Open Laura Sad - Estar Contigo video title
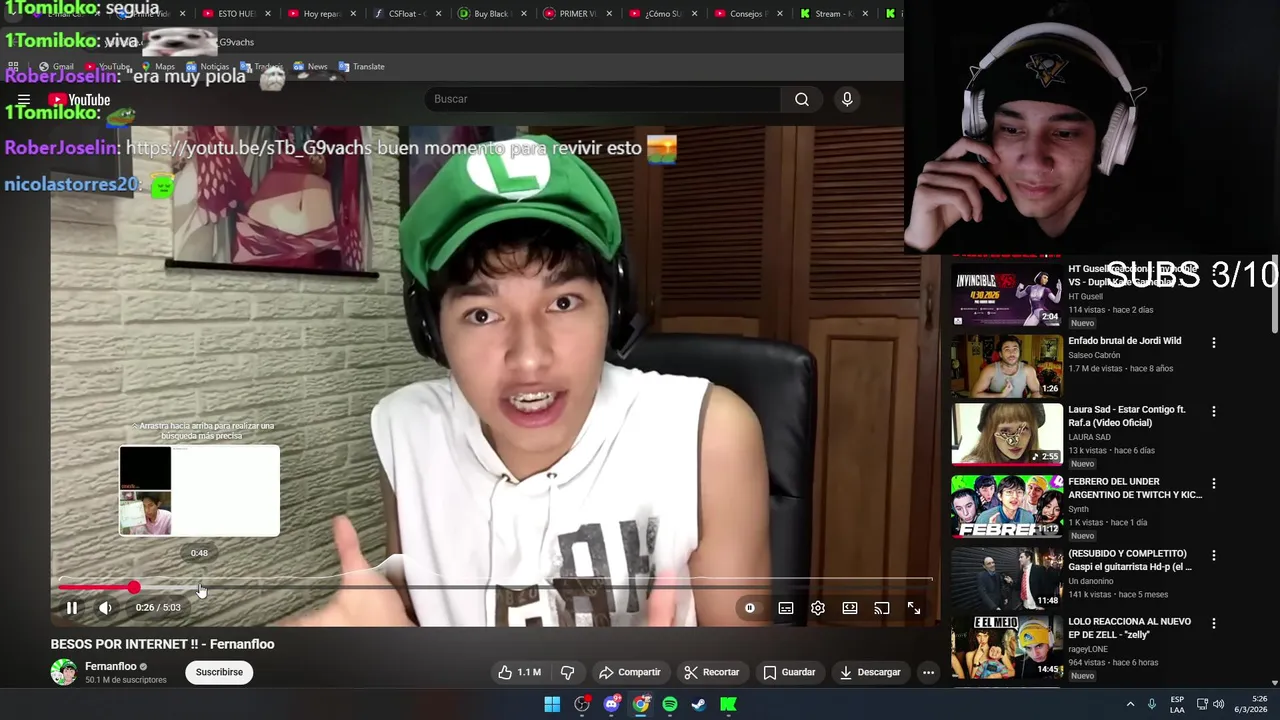This screenshot has height=720, width=1280. coord(1127,416)
